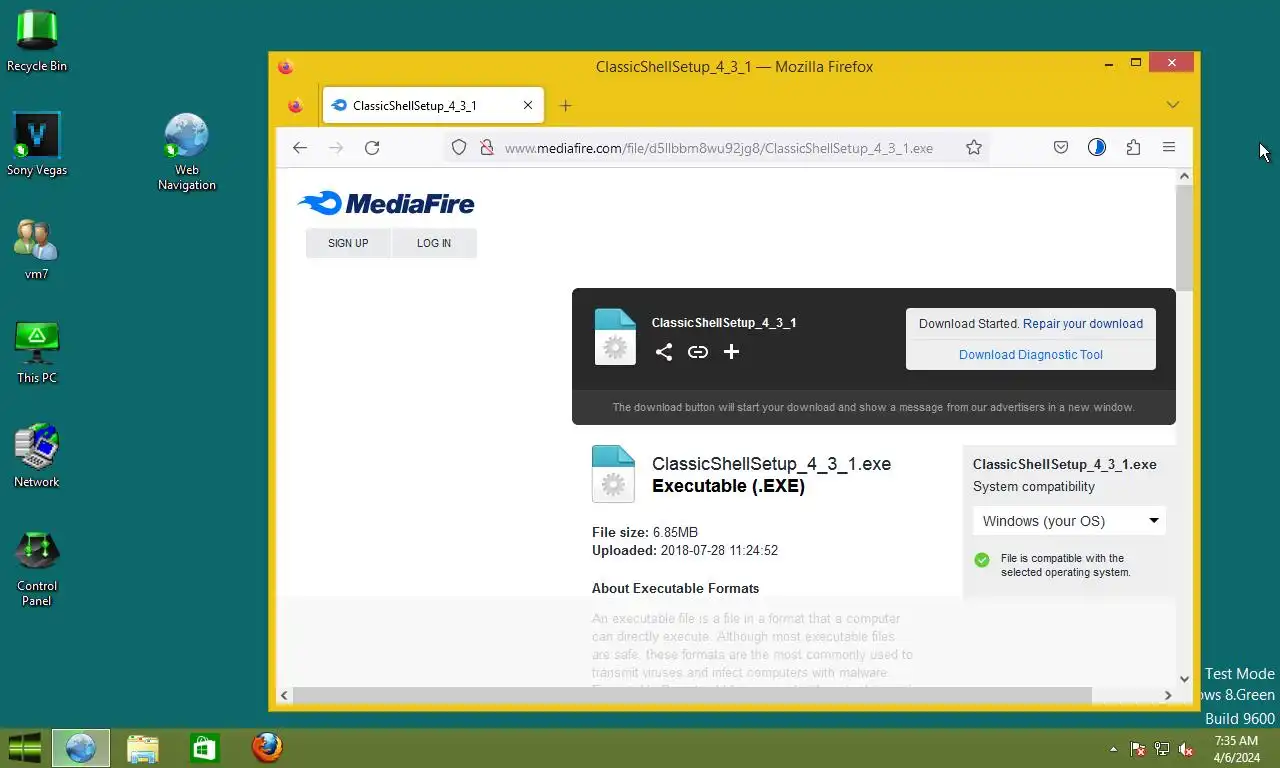Reload the MediaFire page
Viewport: 1280px width, 768px height.
point(372,148)
